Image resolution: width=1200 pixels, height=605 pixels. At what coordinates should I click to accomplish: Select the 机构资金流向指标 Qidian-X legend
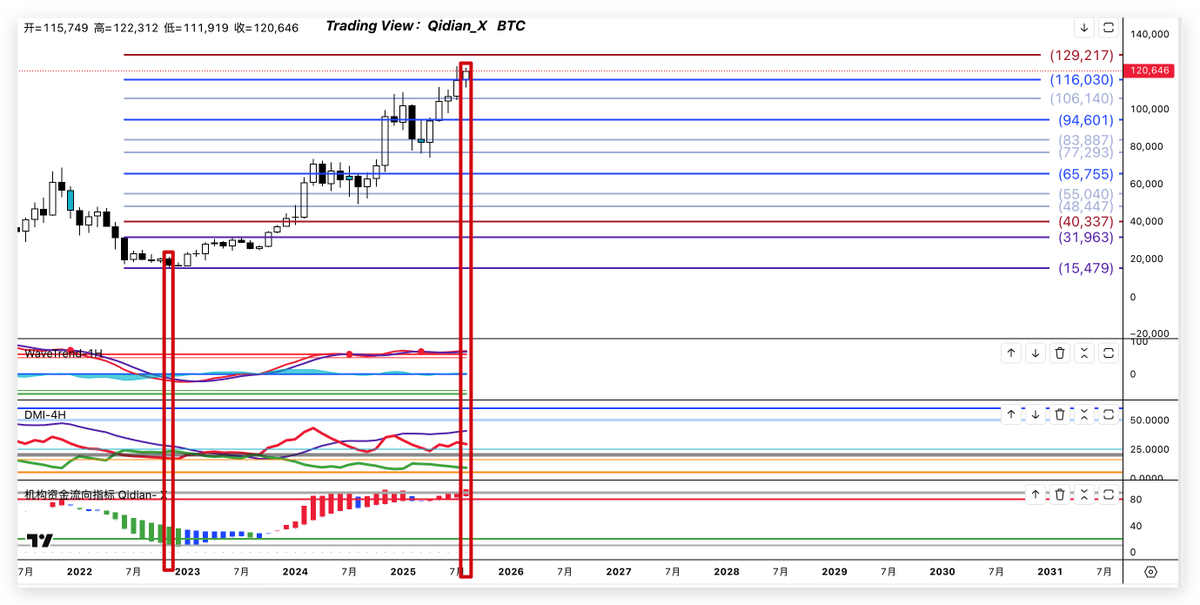pyautogui.click(x=97, y=495)
